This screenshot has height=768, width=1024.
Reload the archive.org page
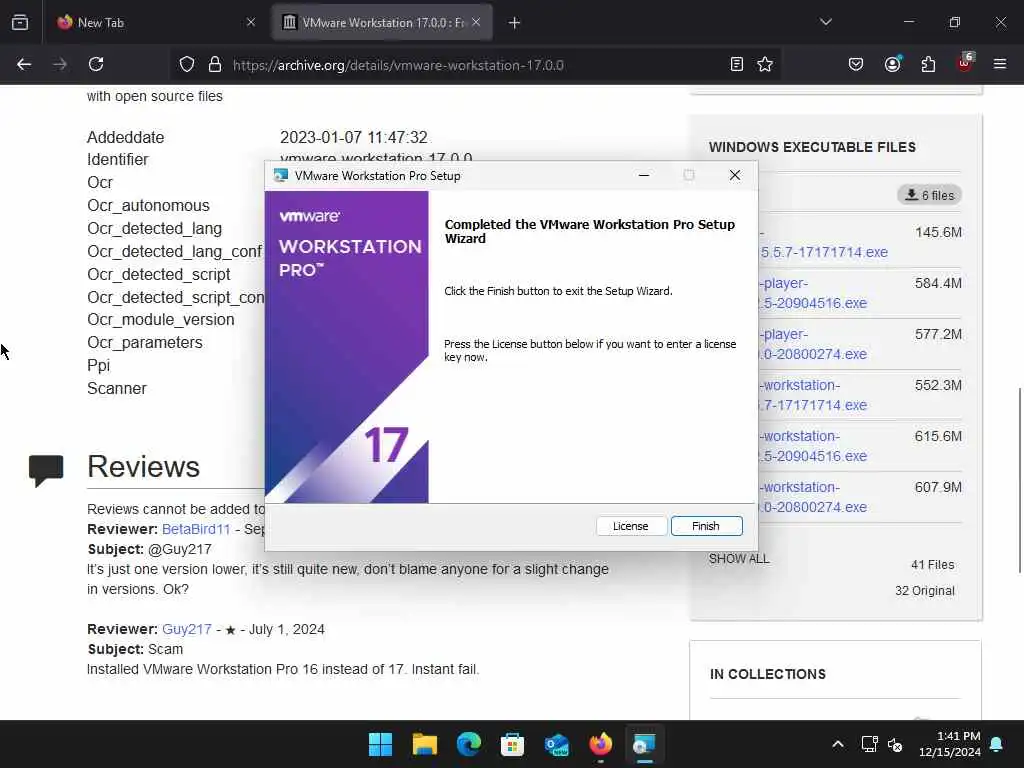[x=96, y=64]
